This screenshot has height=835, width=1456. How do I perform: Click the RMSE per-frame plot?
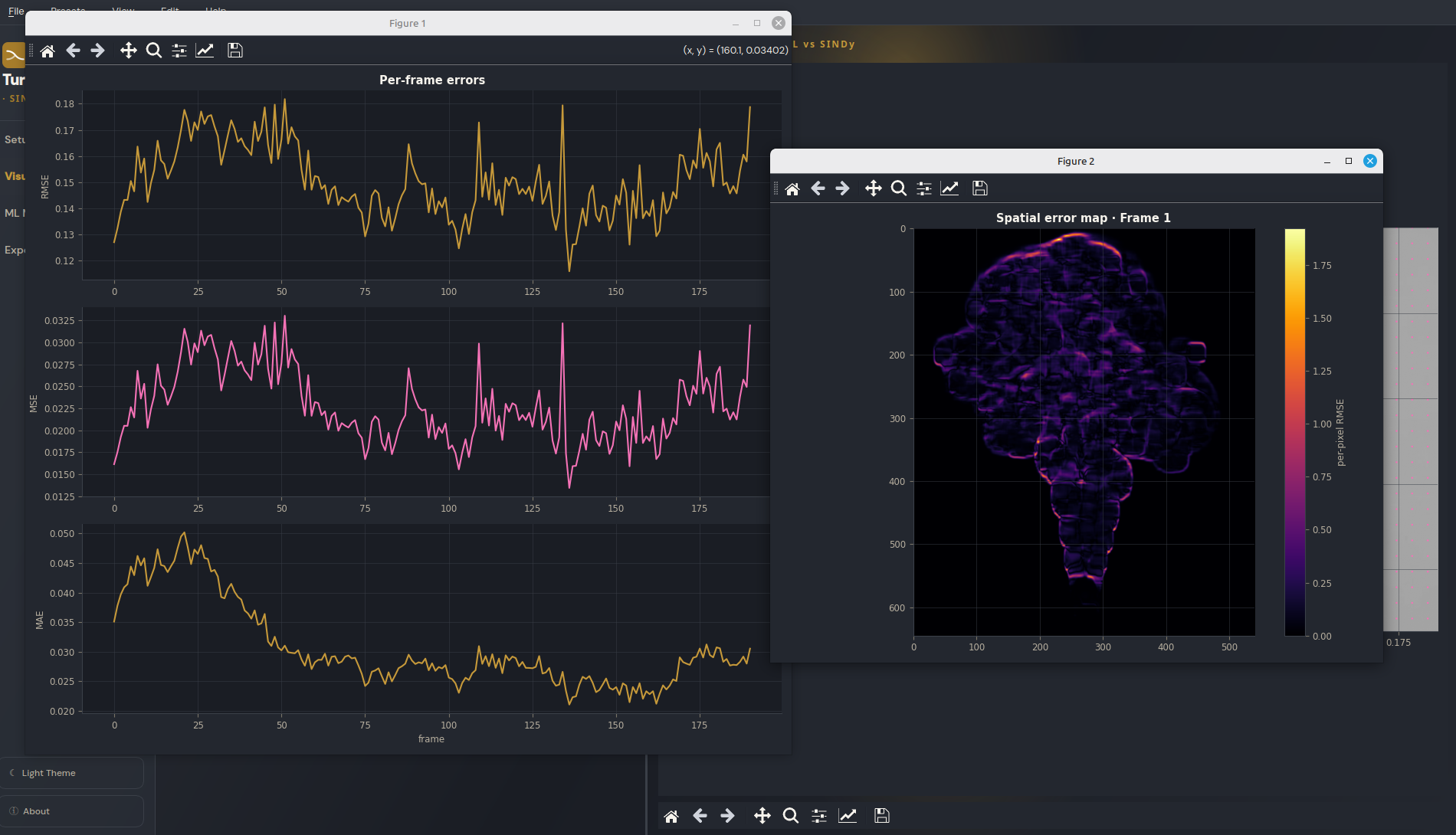tap(431, 185)
